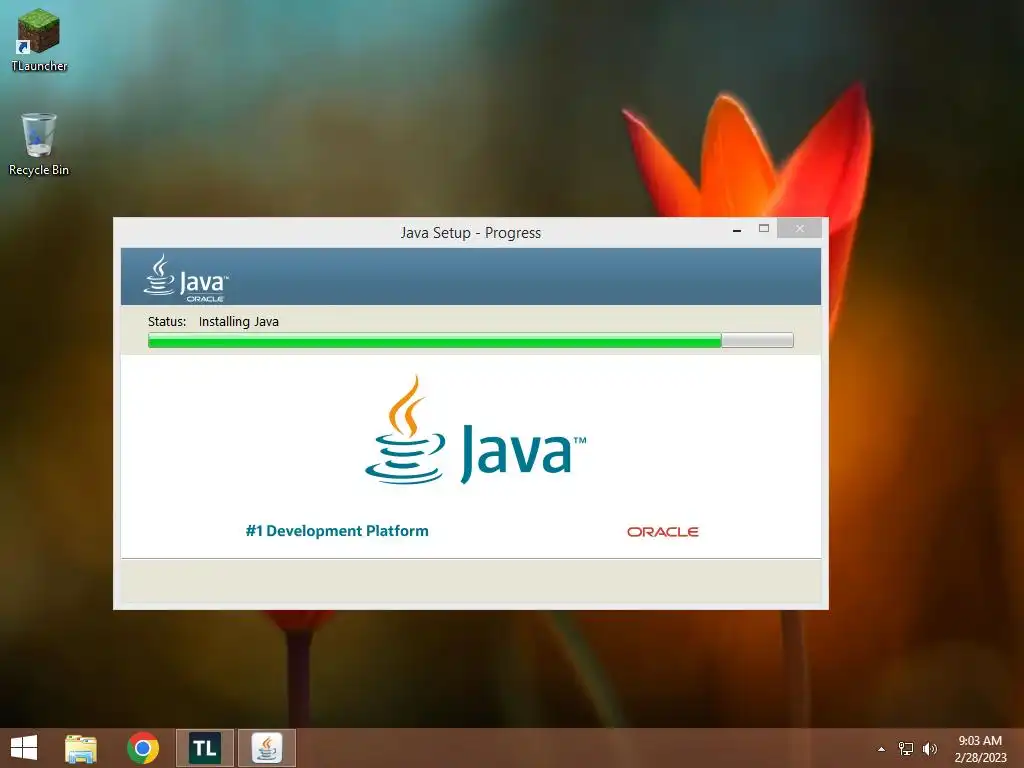Viewport: 1024px width, 768px height.
Task: Select the Java installer taskbar icon
Action: click(x=266, y=748)
